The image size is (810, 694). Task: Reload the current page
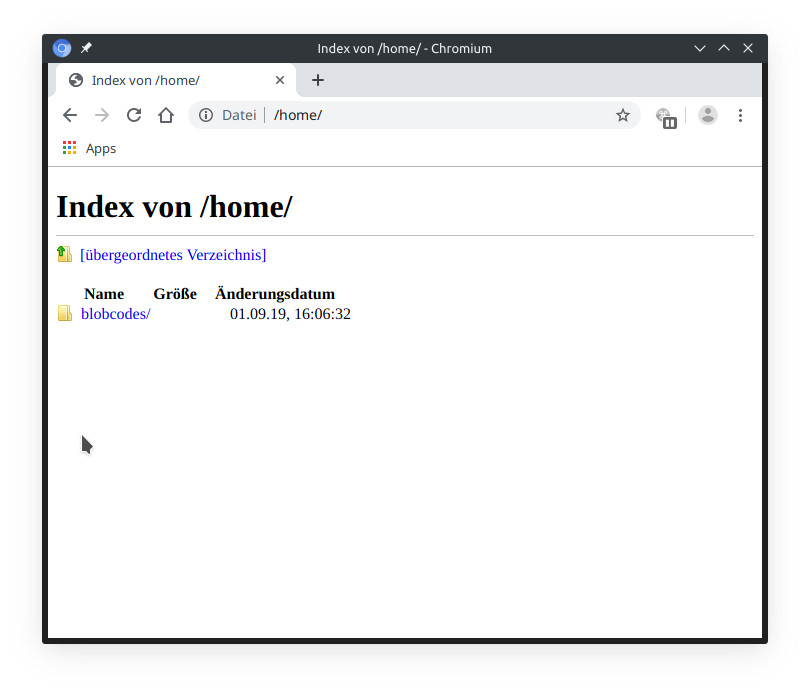click(134, 115)
